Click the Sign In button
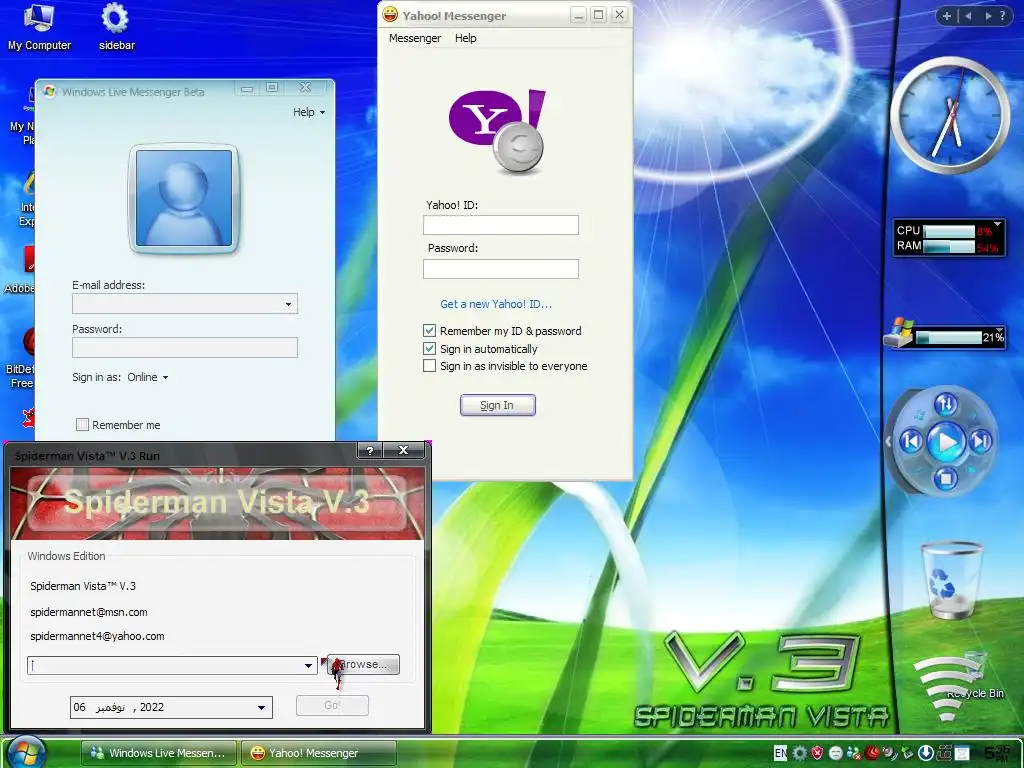The image size is (1024, 768). pyautogui.click(x=498, y=405)
